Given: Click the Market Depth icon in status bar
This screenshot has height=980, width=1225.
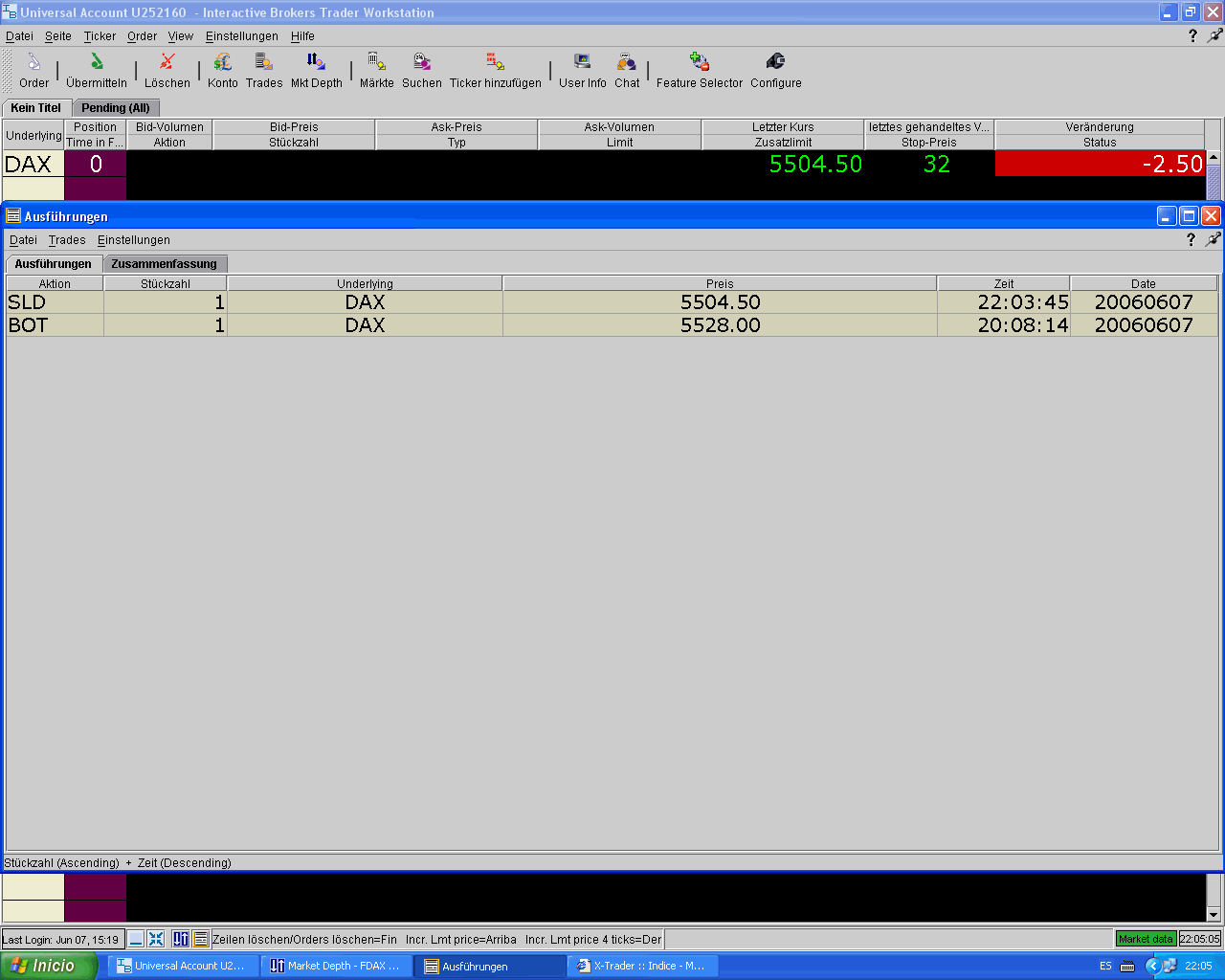Looking at the screenshot, I should click(181, 939).
